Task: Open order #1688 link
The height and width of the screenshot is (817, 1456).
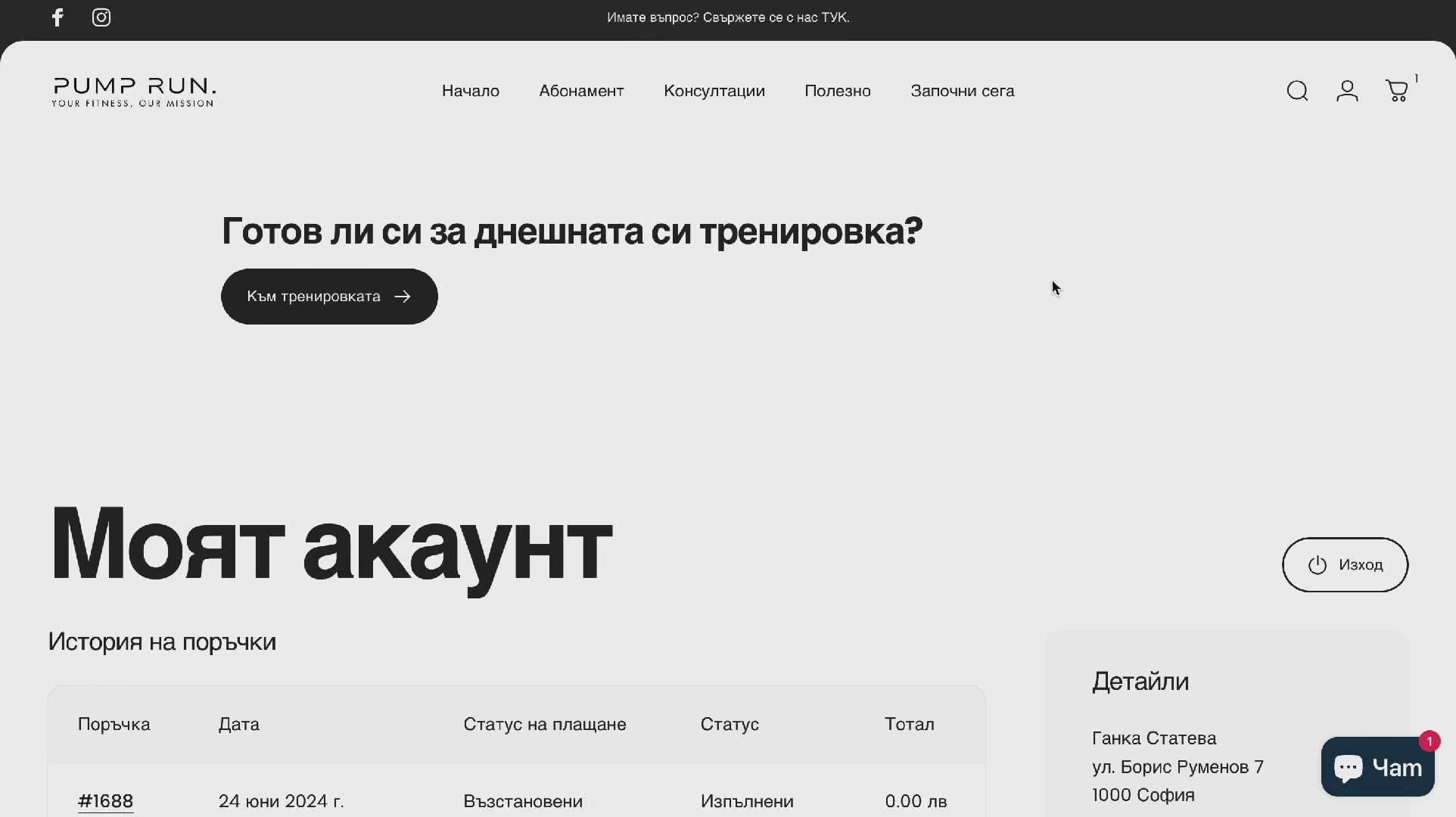Action: [x=105, y=801]
